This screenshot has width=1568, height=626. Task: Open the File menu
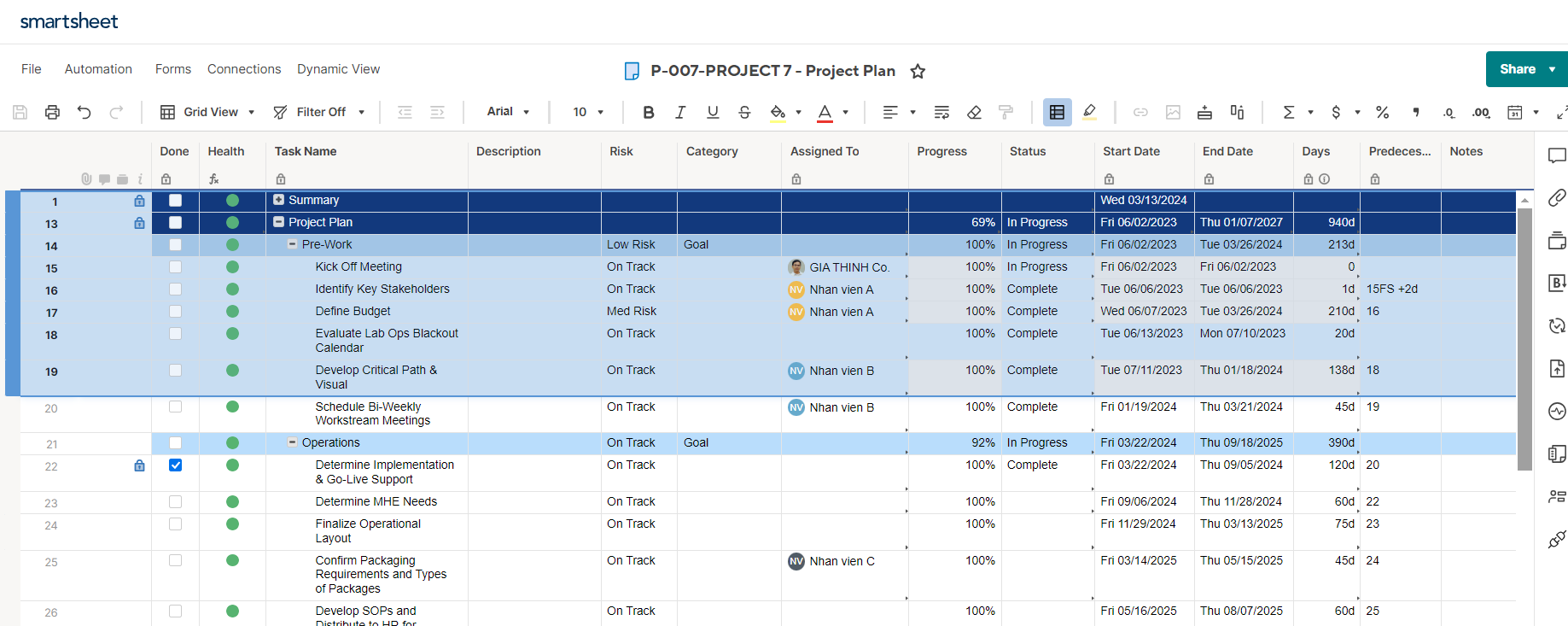[32, 69]
